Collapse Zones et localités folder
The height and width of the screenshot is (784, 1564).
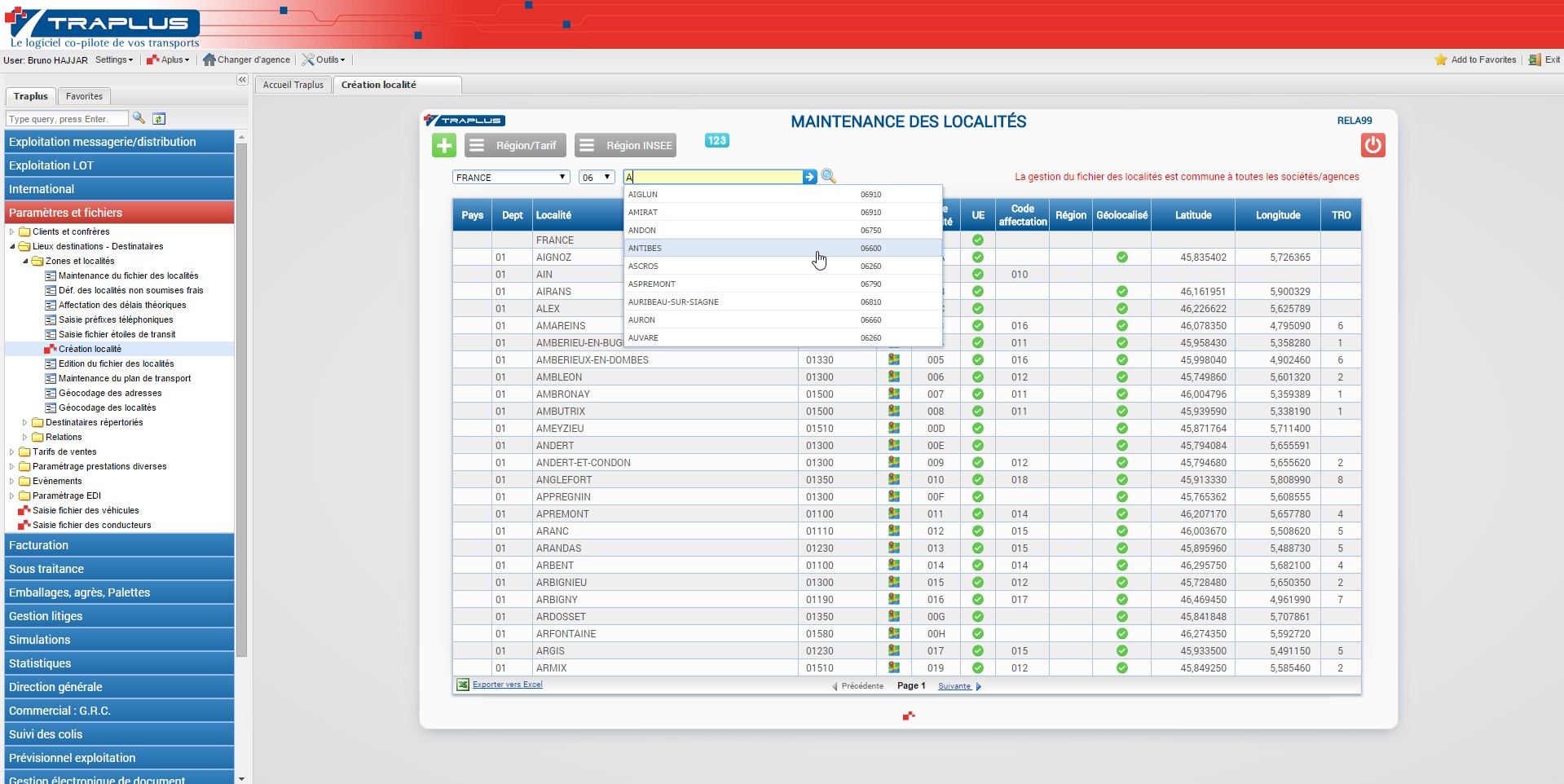24,261
